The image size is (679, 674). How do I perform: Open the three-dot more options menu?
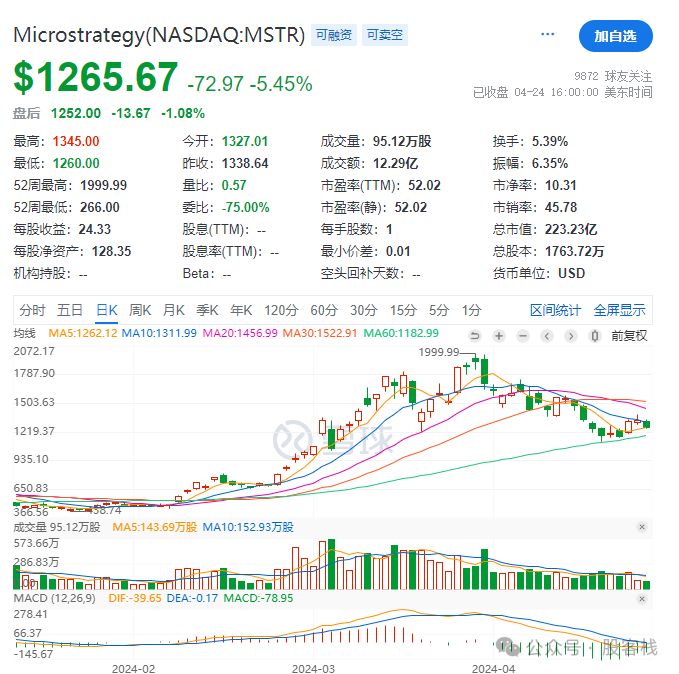pos(547,35)
